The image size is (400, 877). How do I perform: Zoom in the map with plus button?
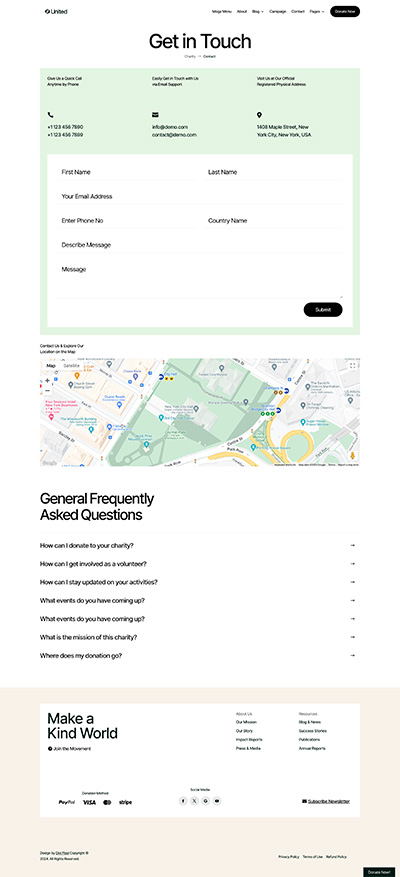click(47, 380)
